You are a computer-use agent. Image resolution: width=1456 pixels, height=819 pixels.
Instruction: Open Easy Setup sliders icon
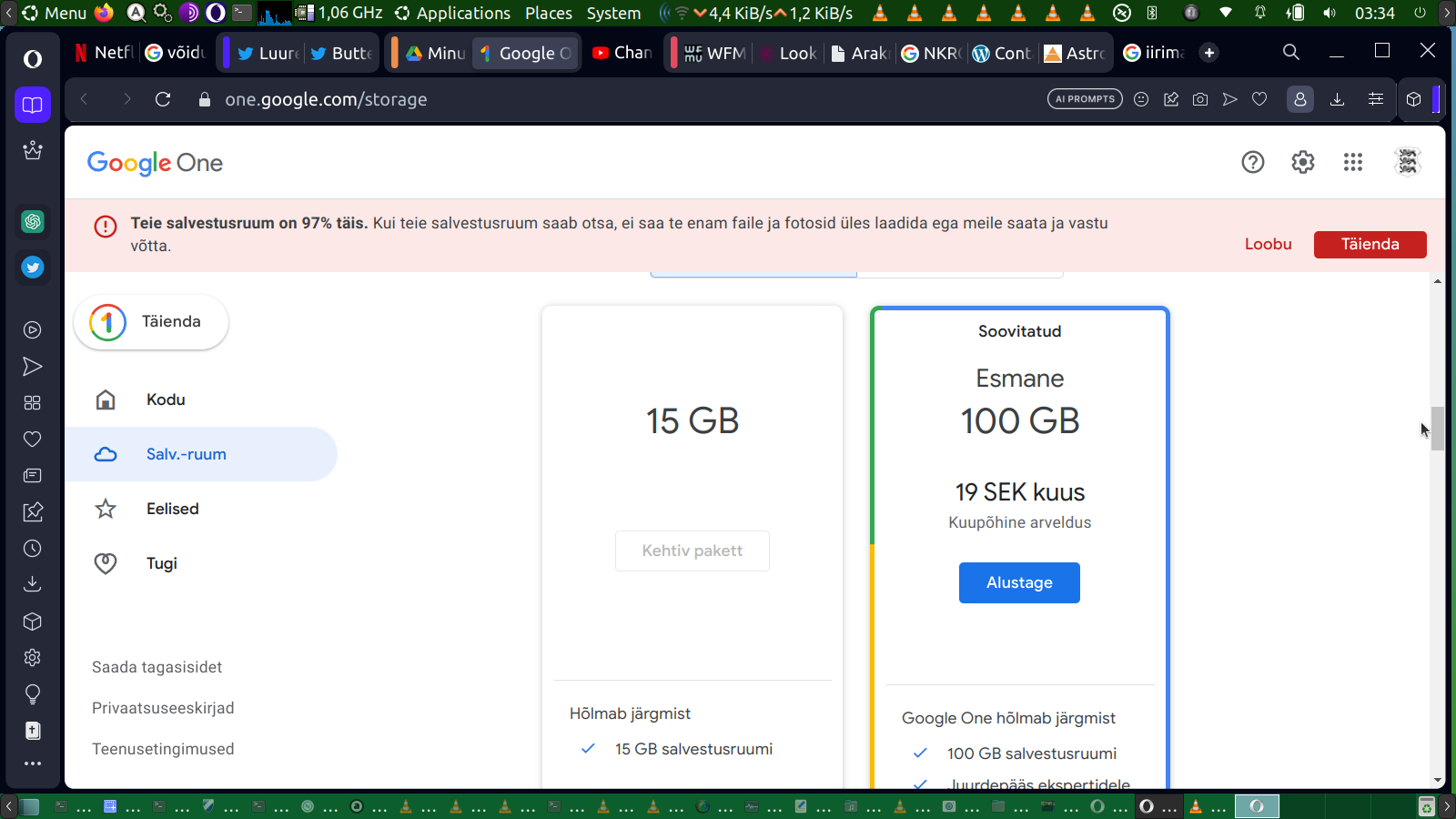[x=1376, y=99]
